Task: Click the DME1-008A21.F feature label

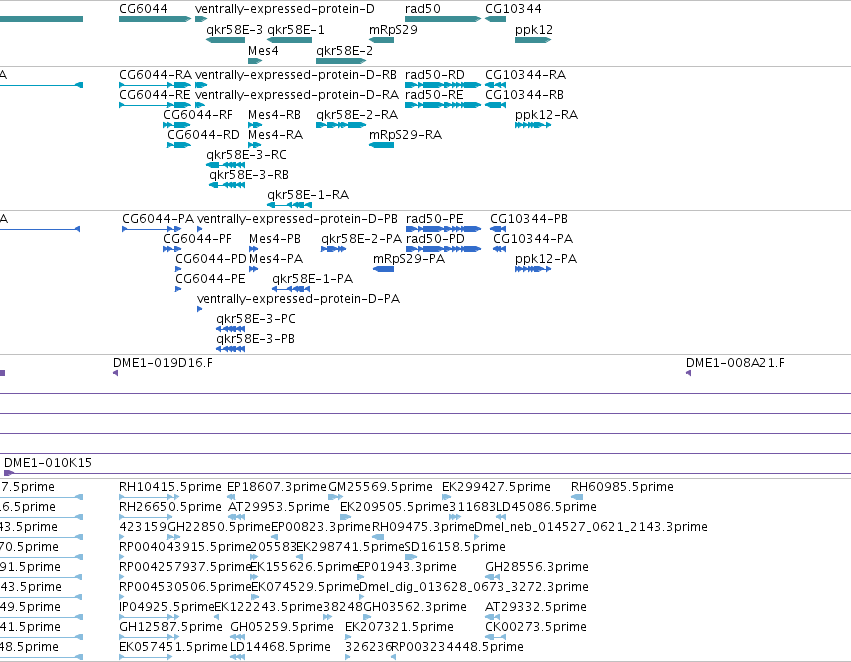Action: pyautogui.click(x=735, y=363)
